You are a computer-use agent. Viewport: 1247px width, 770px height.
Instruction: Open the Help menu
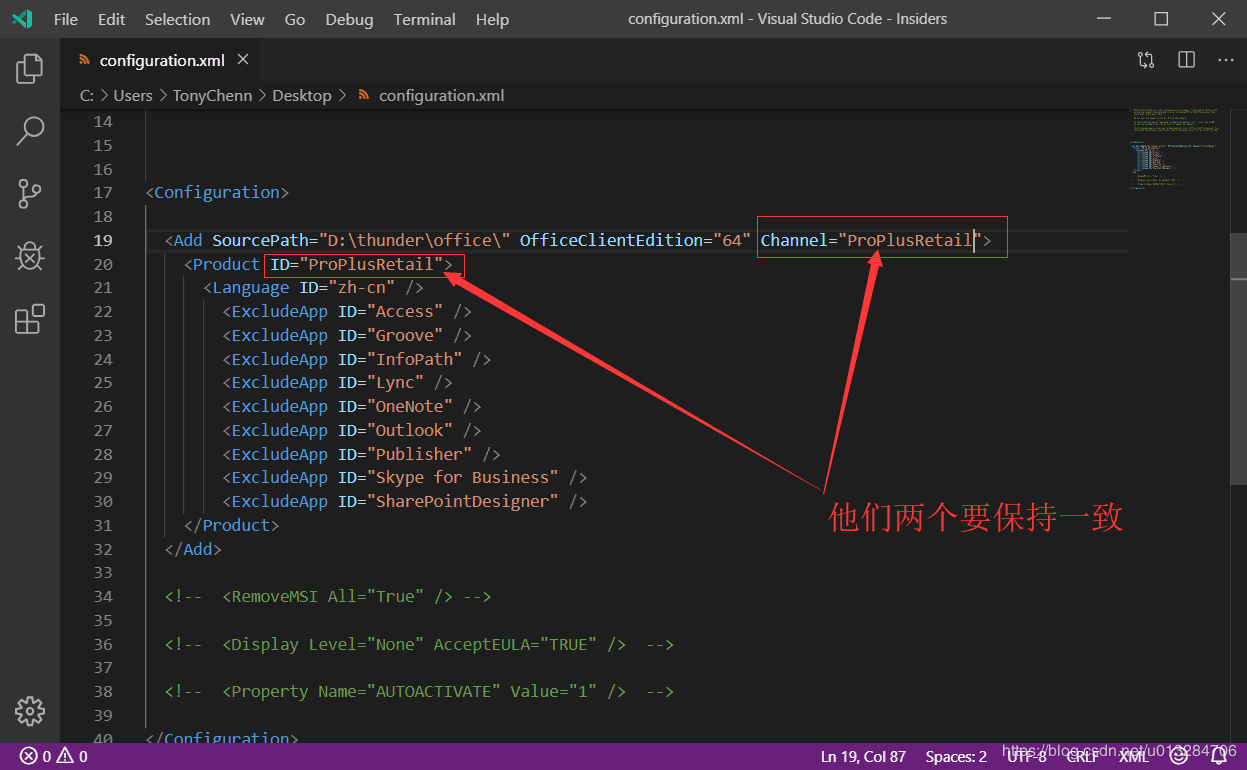[492, 19]
